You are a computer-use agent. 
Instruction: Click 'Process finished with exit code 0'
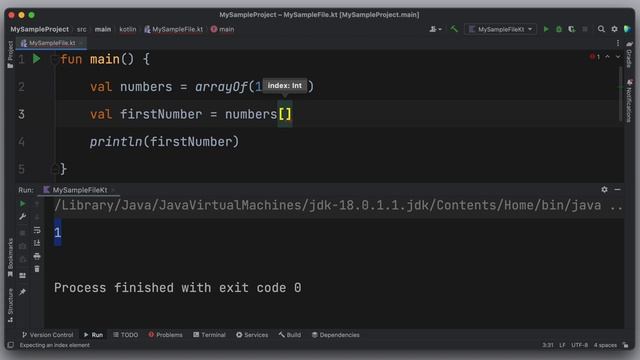[178, 288]
